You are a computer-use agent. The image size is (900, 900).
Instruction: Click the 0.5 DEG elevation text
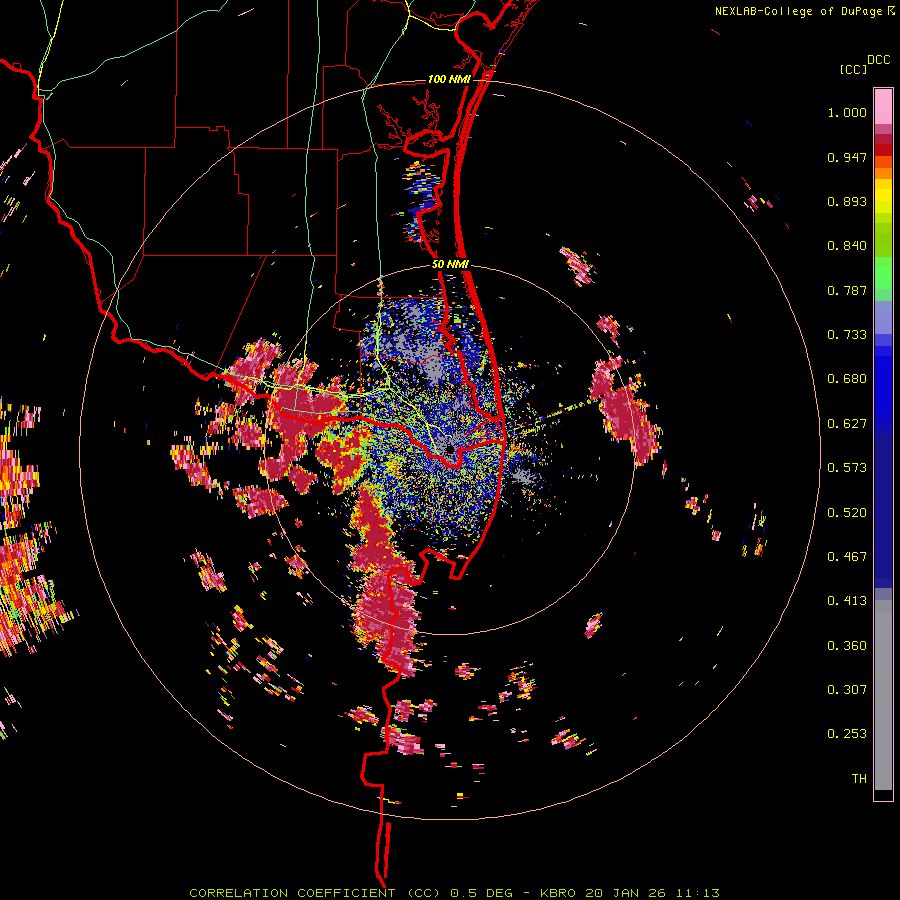(481, 893)
